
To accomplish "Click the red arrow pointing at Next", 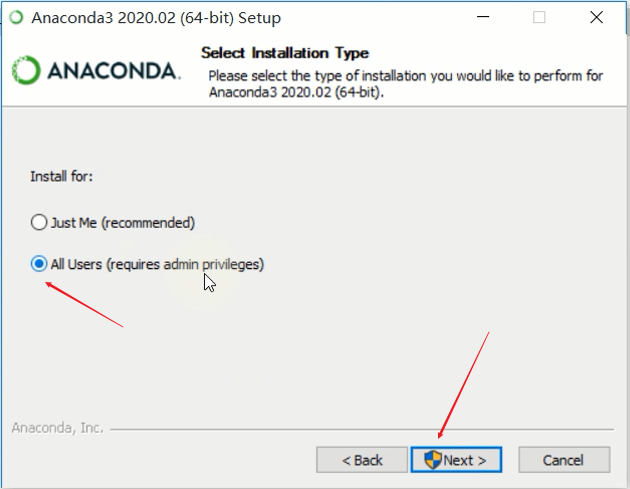I will point(463,386).
